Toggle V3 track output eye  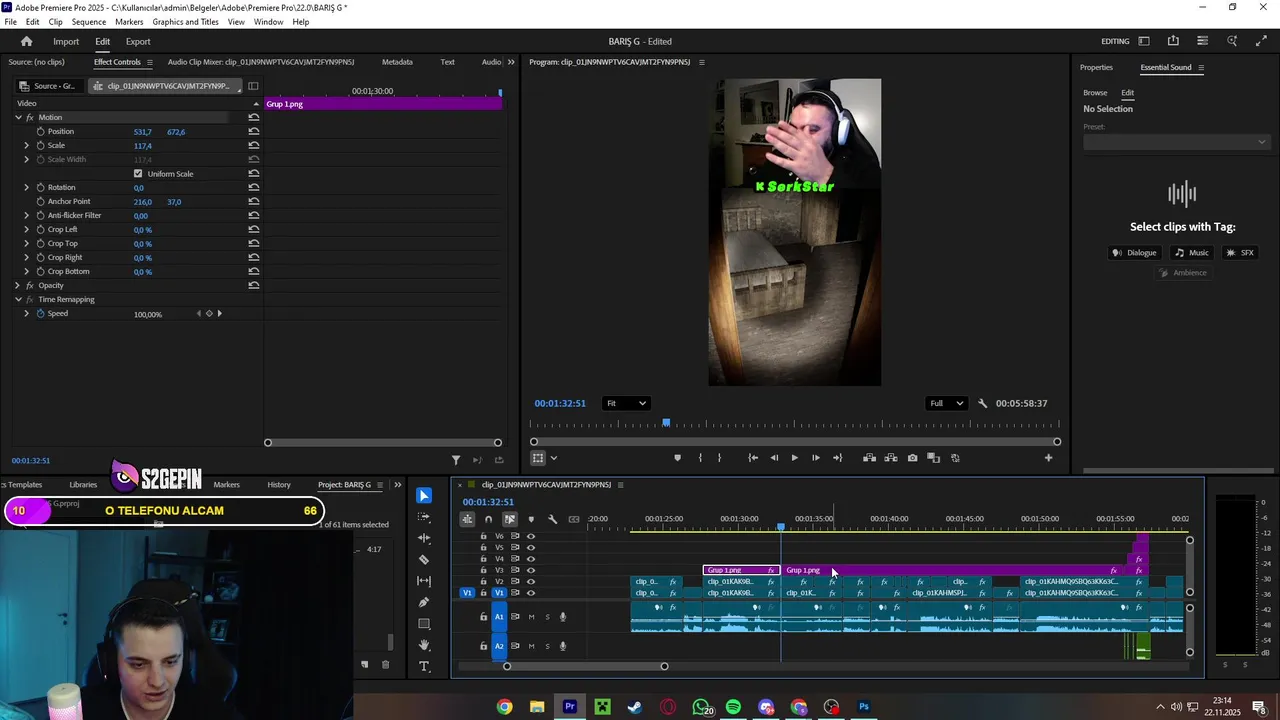tap(531, 570)
